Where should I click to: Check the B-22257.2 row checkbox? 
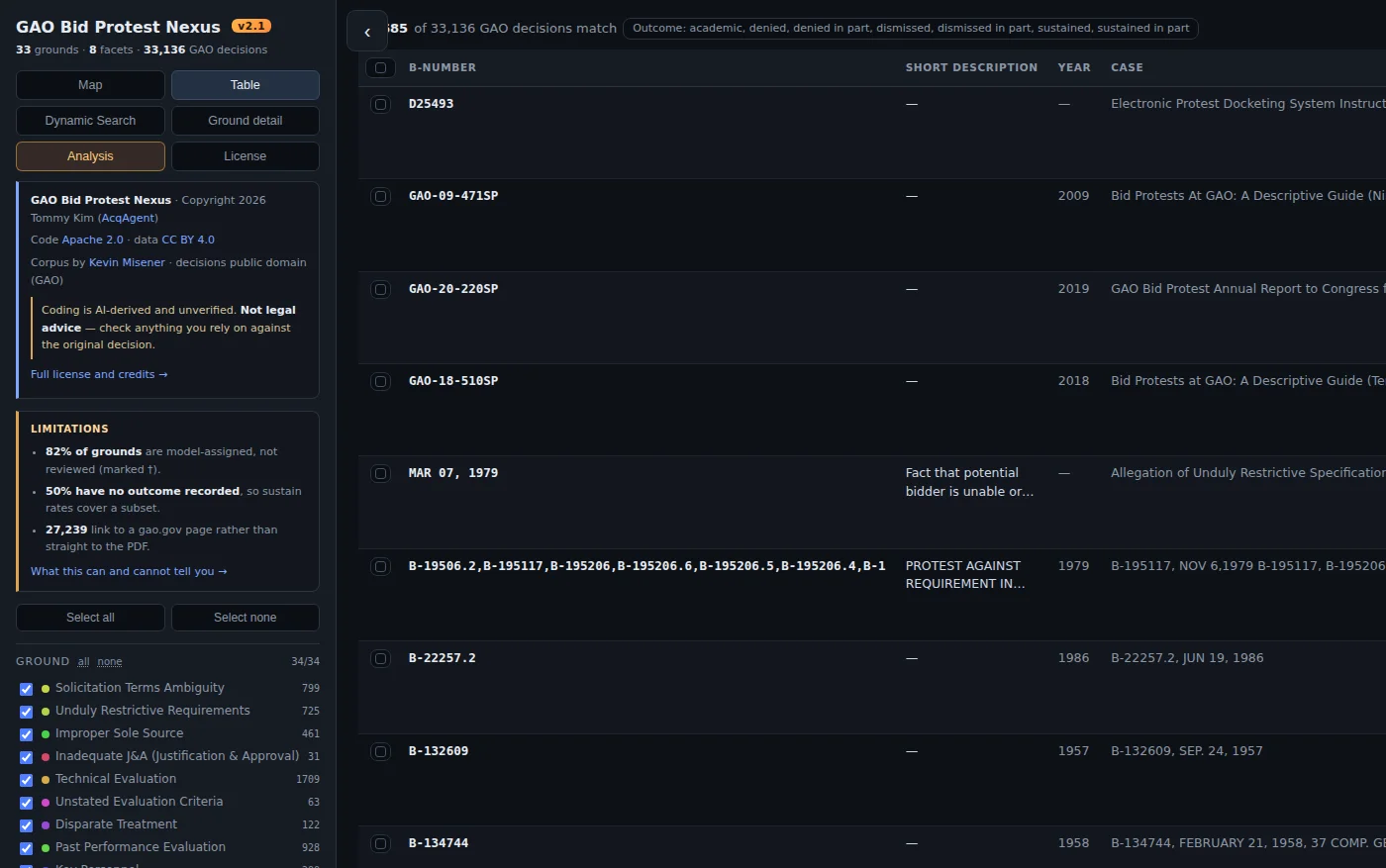click(x=380, y=658)
